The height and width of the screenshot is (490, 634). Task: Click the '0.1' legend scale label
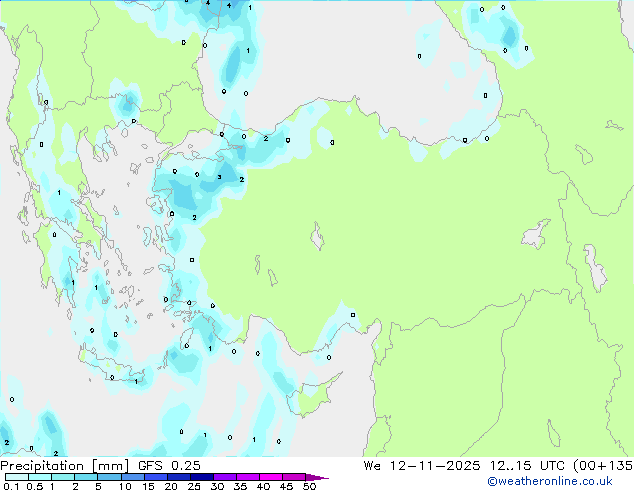point(11,486)
